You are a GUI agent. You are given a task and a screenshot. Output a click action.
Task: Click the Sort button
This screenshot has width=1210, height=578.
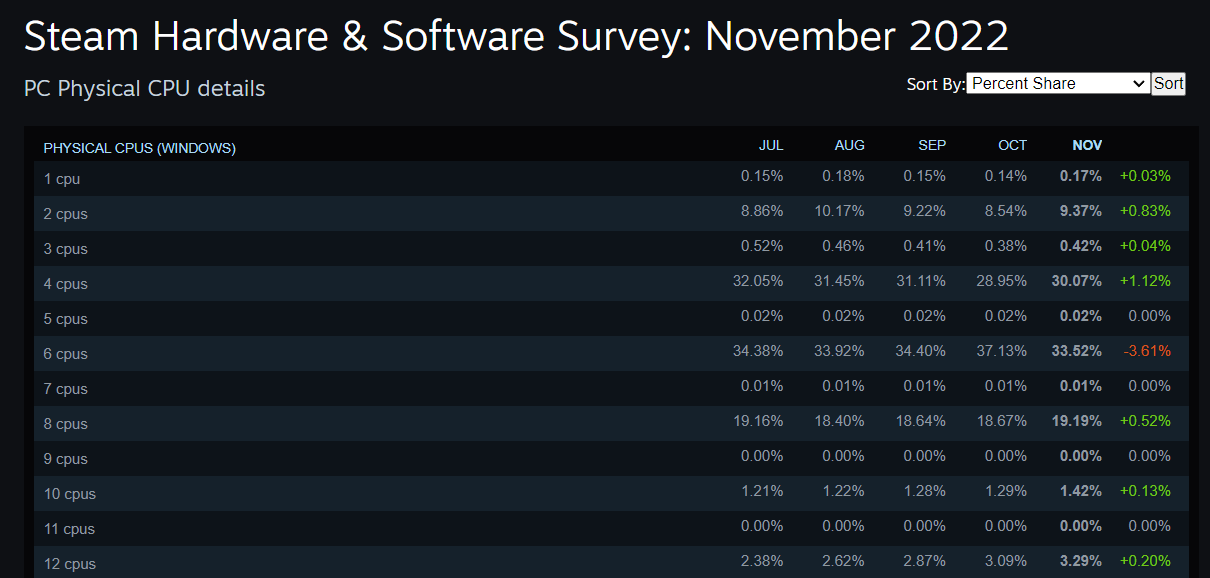coord(1167,84)
